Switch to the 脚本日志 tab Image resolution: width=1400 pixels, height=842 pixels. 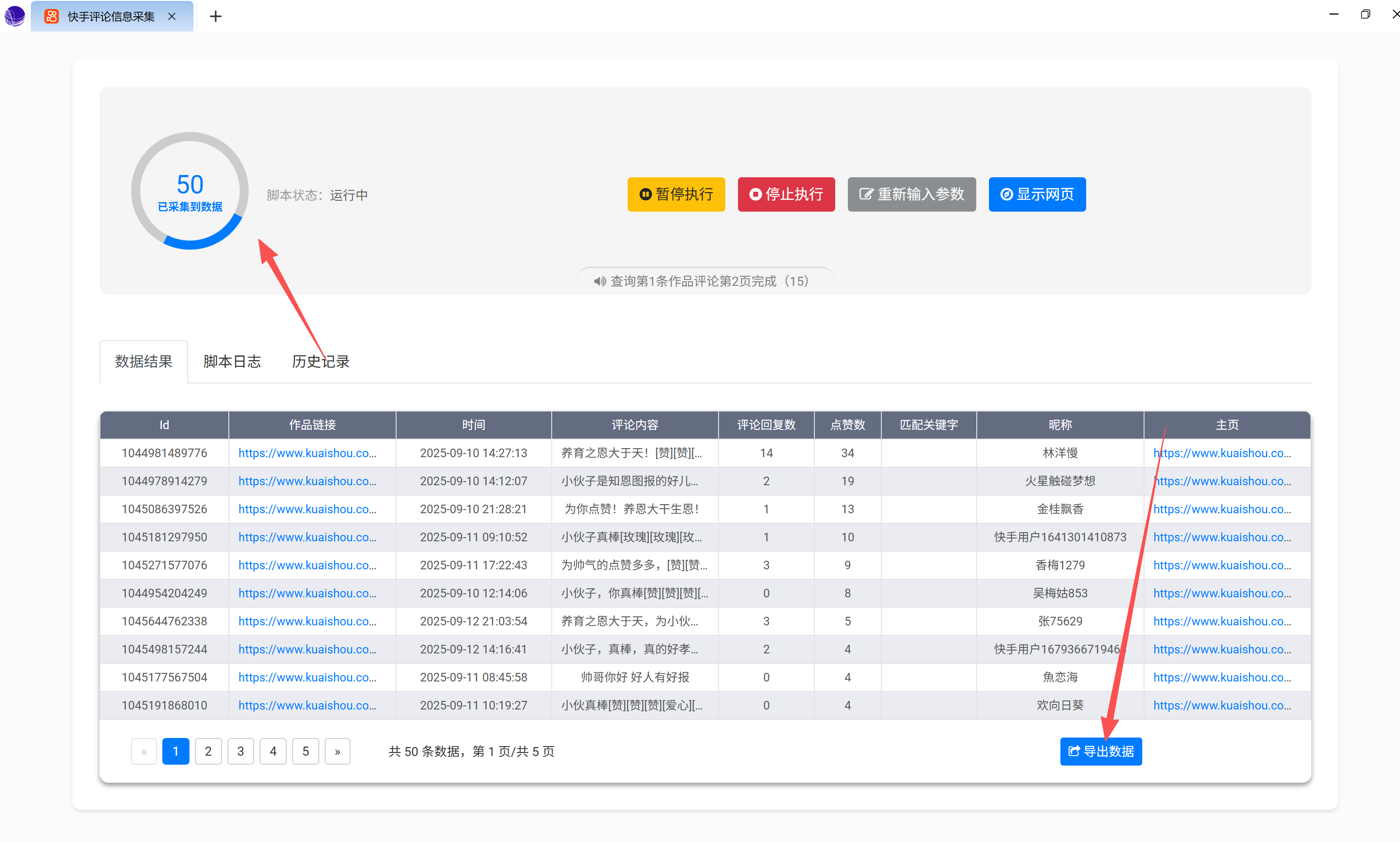(x=232, y=361)
